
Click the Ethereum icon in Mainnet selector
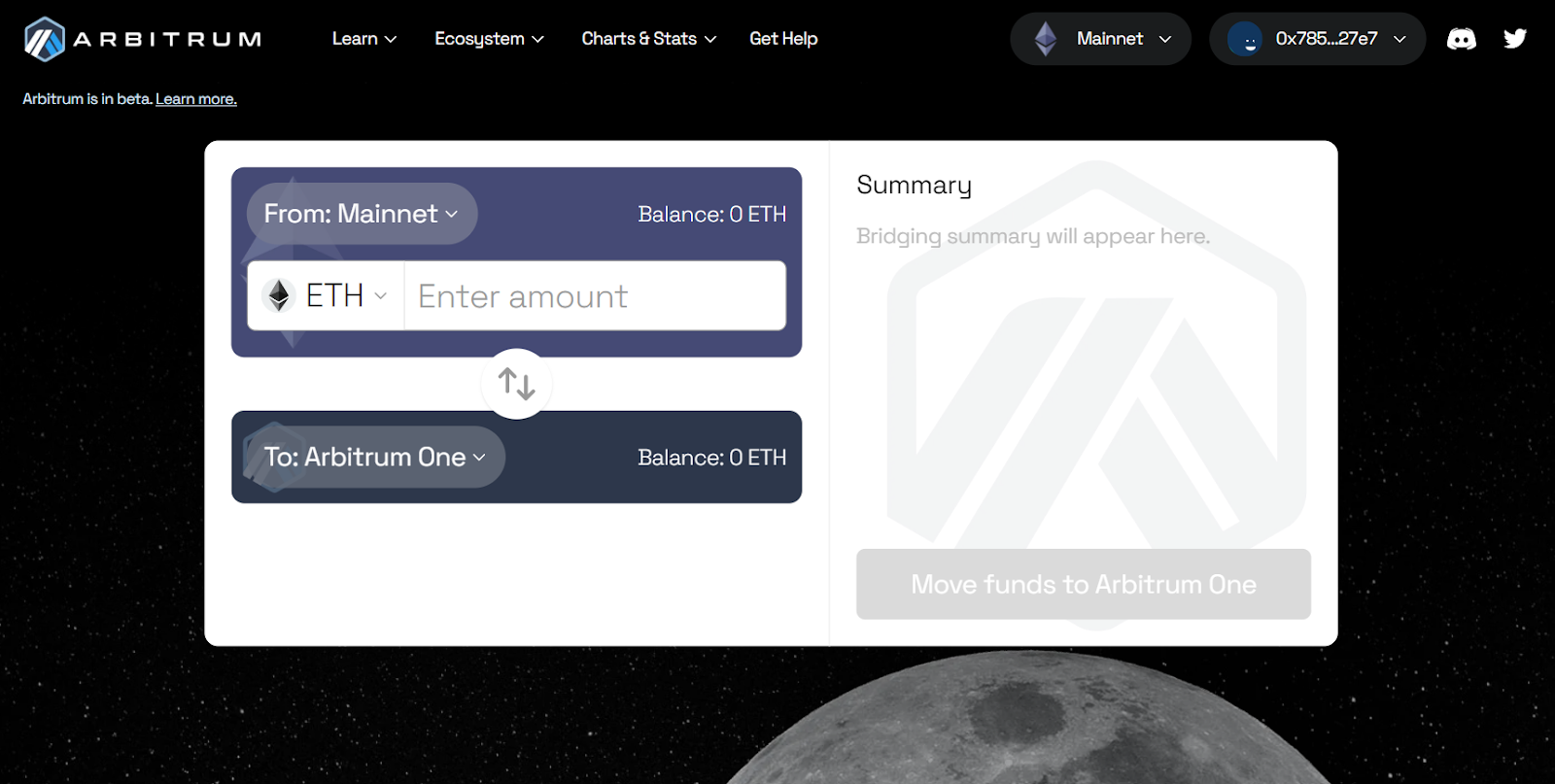click(1046, 39)
